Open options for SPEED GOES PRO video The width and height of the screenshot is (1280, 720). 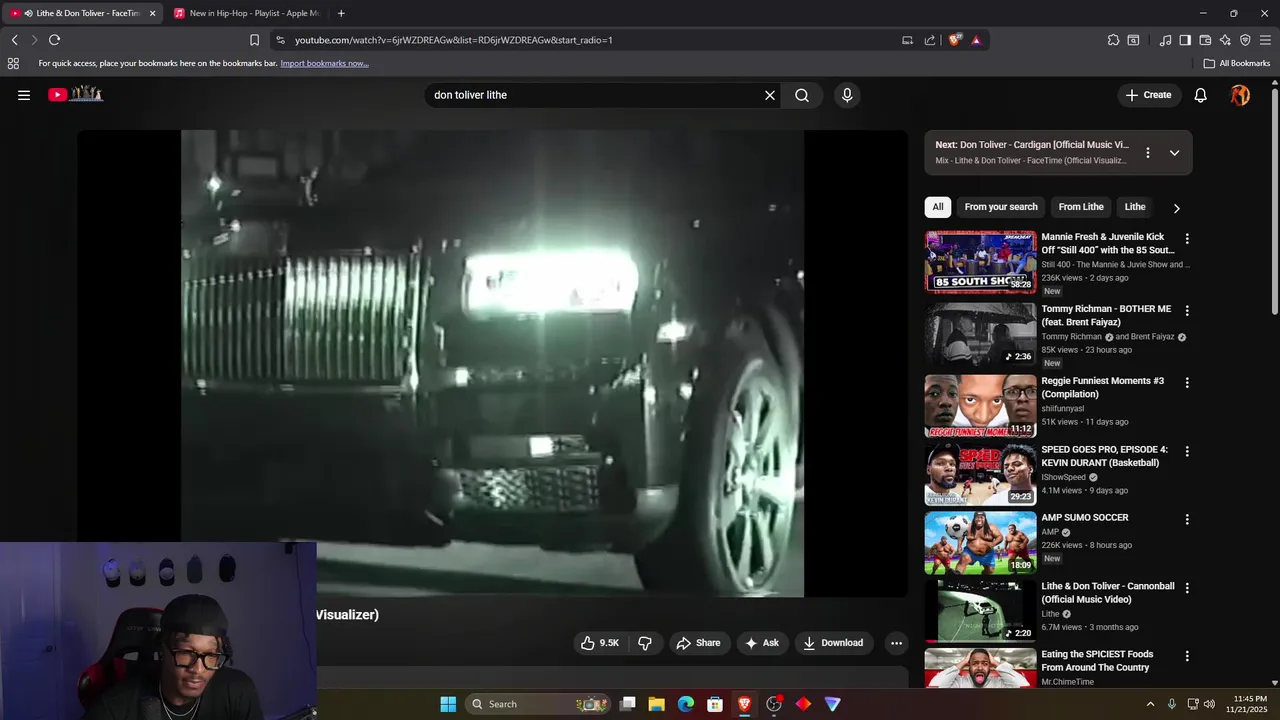[x=1187, y=452]
